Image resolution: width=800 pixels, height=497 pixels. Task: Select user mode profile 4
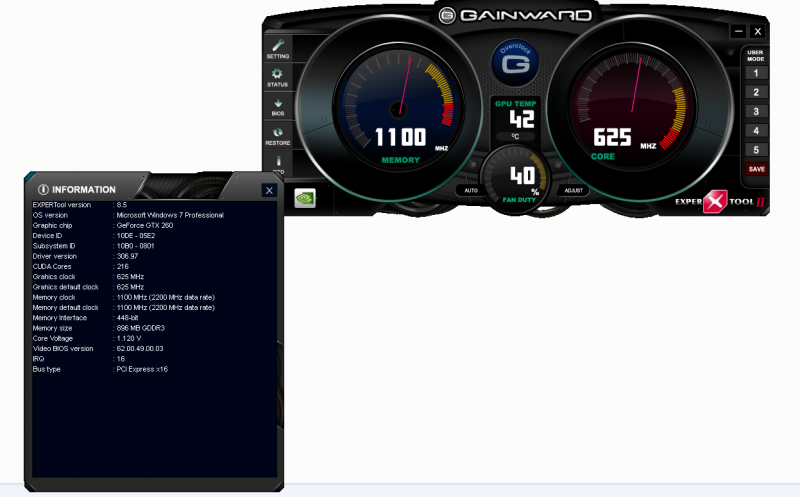tap(756, 131)
